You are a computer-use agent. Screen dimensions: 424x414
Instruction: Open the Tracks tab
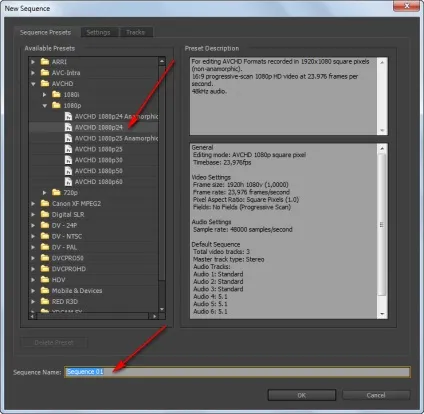136,32
